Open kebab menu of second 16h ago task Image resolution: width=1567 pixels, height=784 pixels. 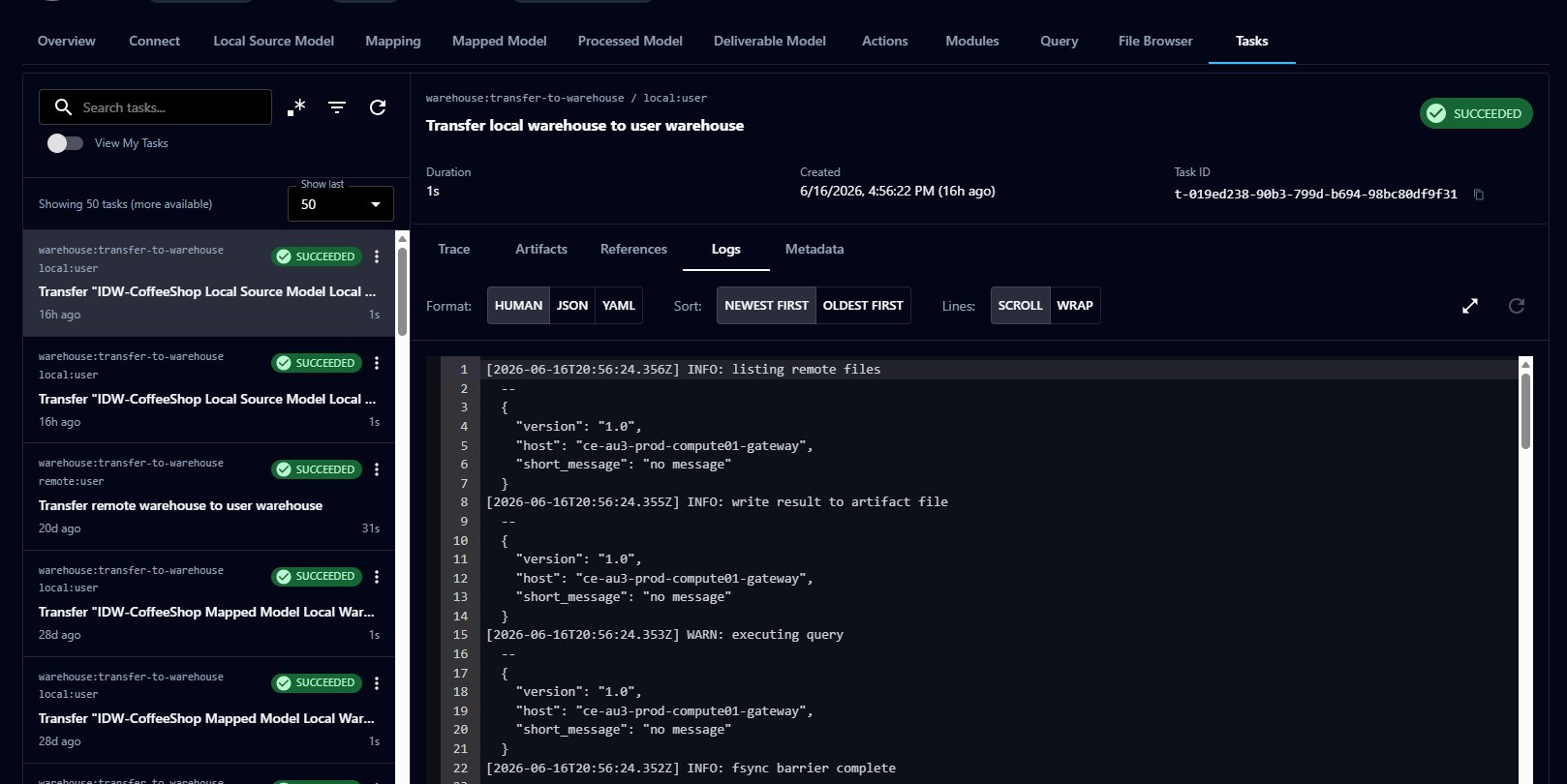point(377,363)
